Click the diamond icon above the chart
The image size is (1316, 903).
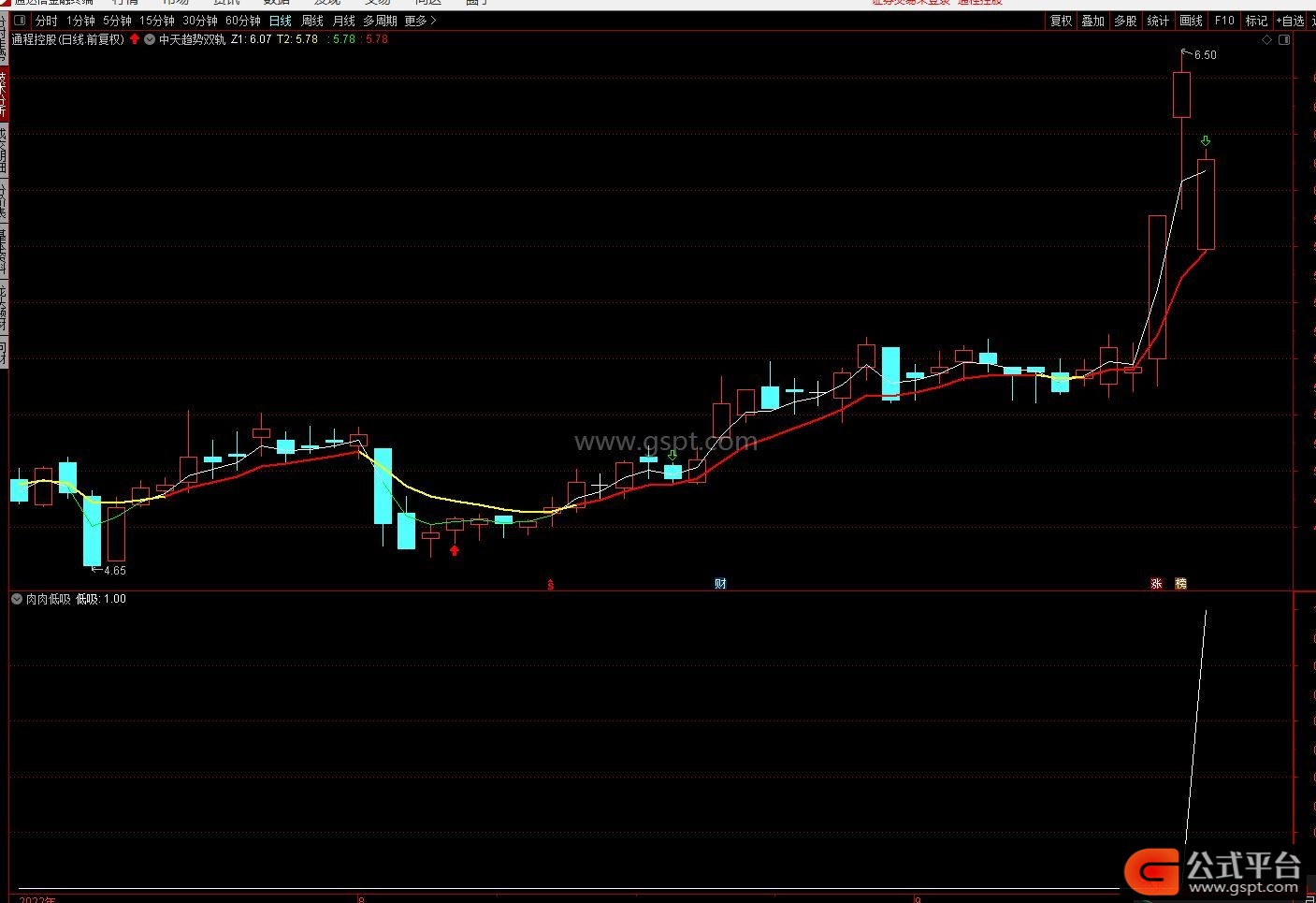(1267, 39)
